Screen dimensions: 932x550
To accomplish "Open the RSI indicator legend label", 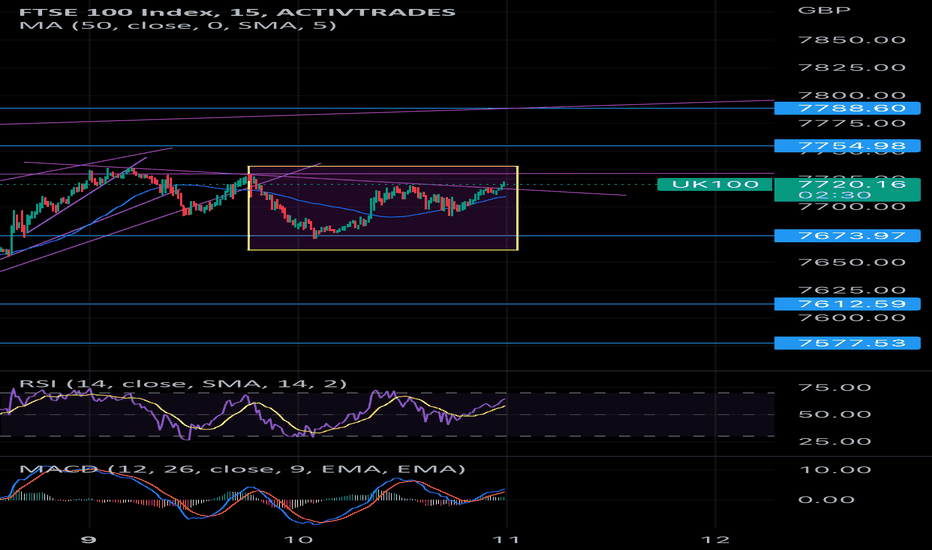I will pyautogui.click(x=183, y=384).
